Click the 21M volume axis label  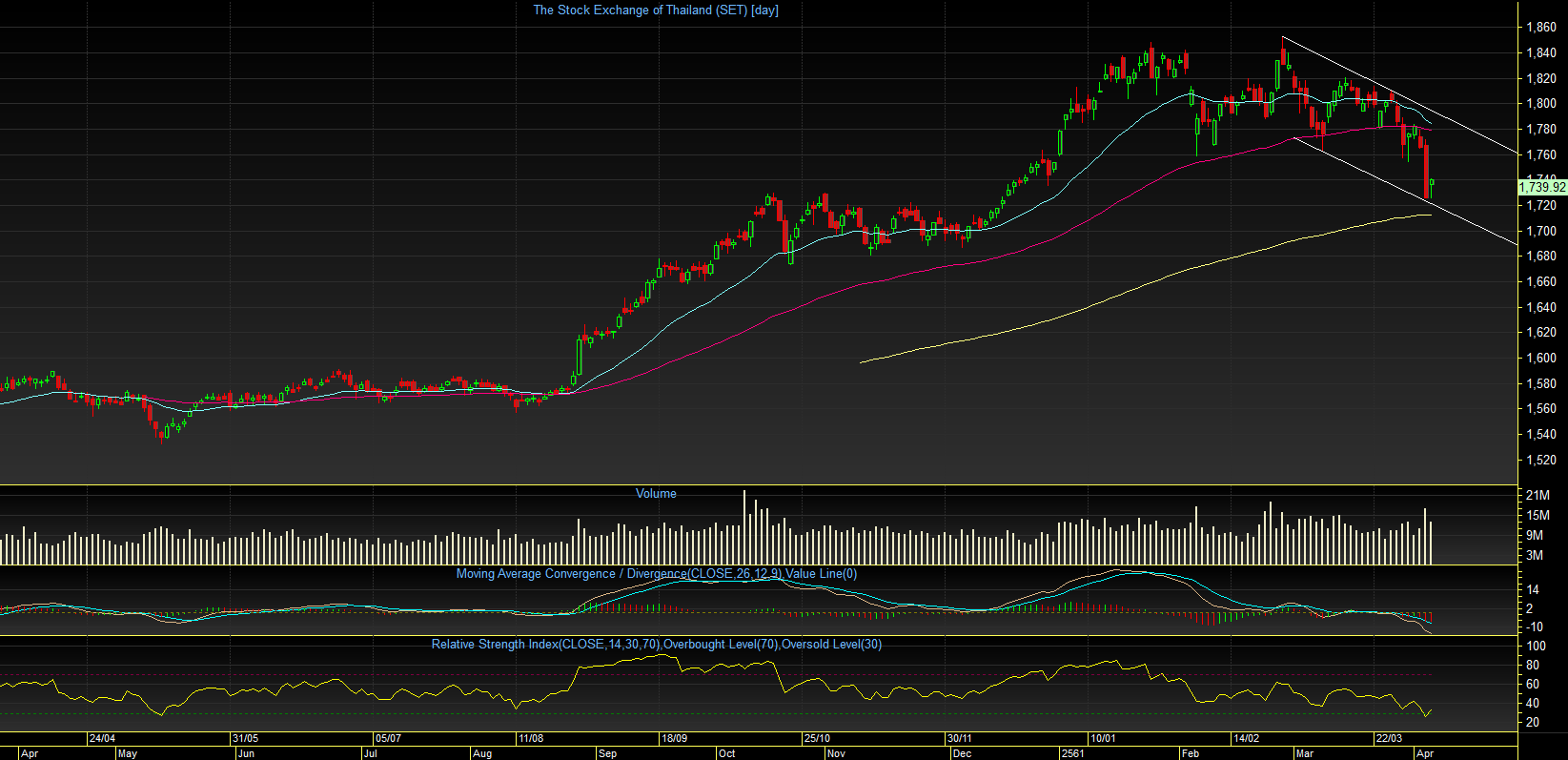[1537, 495]
